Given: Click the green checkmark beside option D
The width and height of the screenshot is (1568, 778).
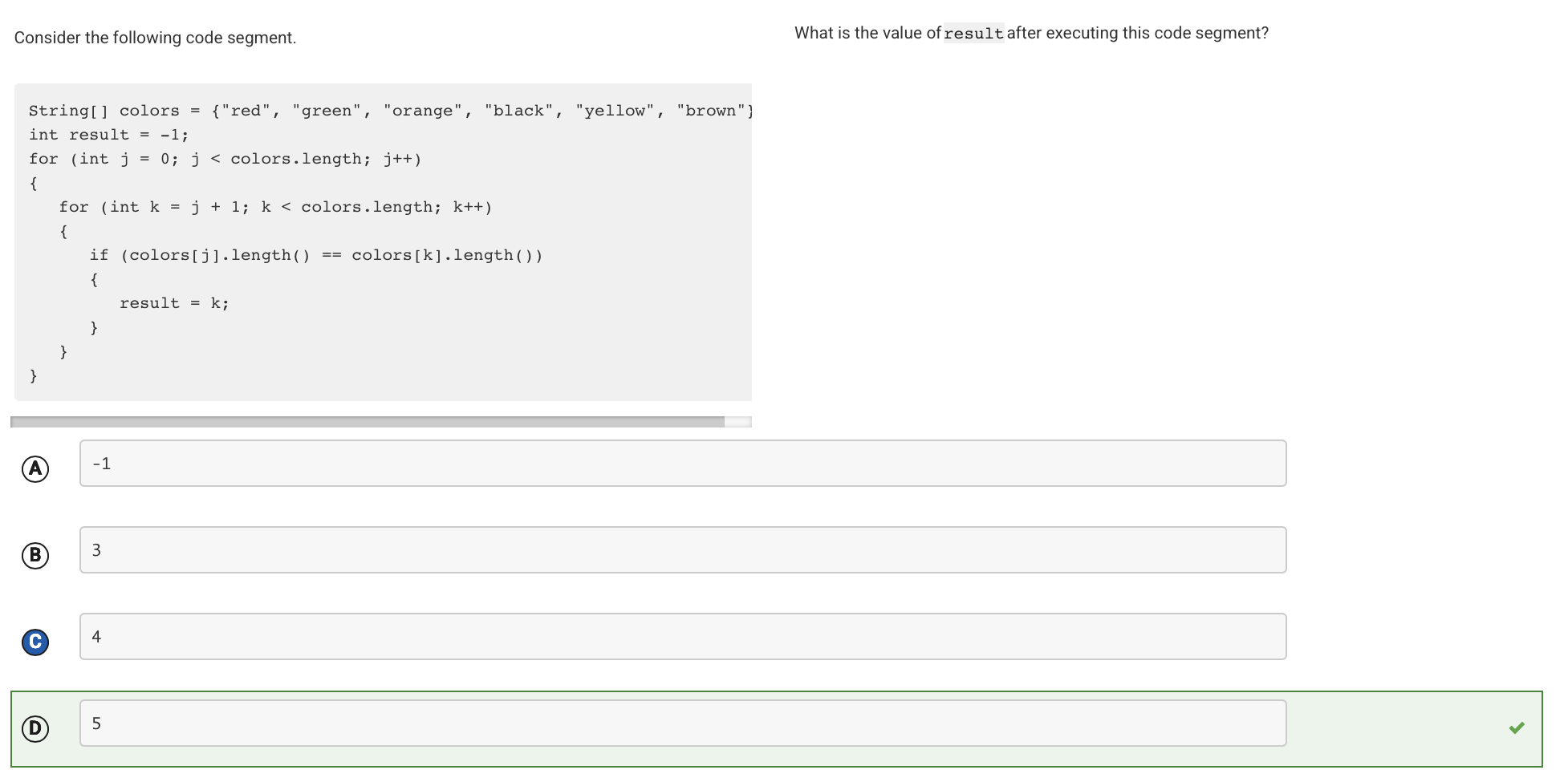Looking at the screenshot, I should point(1517,726).
